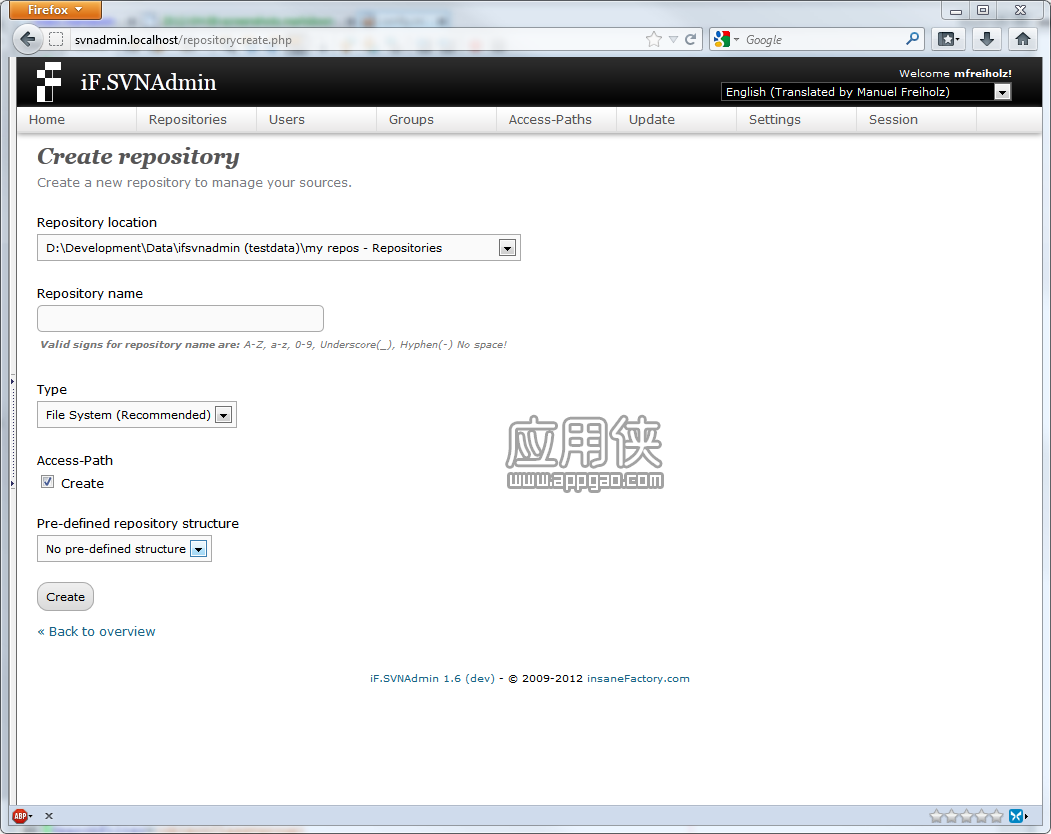Uncheck the Access-Path Create checkbox

[48, 482]
